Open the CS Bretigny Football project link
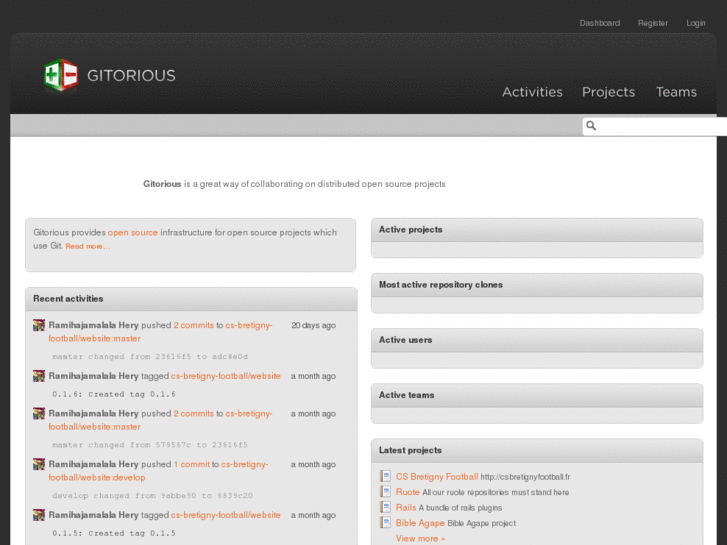This screenshot has height=545, width=727. coord(437,476)
